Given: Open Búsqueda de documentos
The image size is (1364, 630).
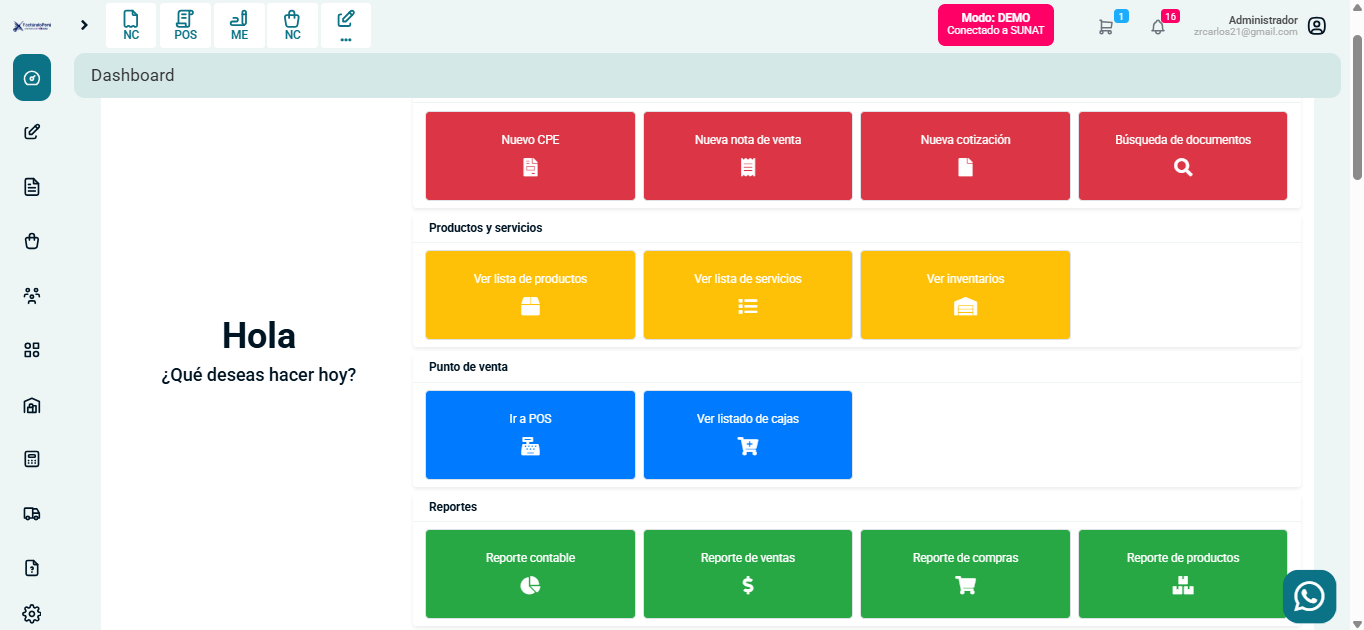Looking at the screenshot, I should tap(1182, 156).
